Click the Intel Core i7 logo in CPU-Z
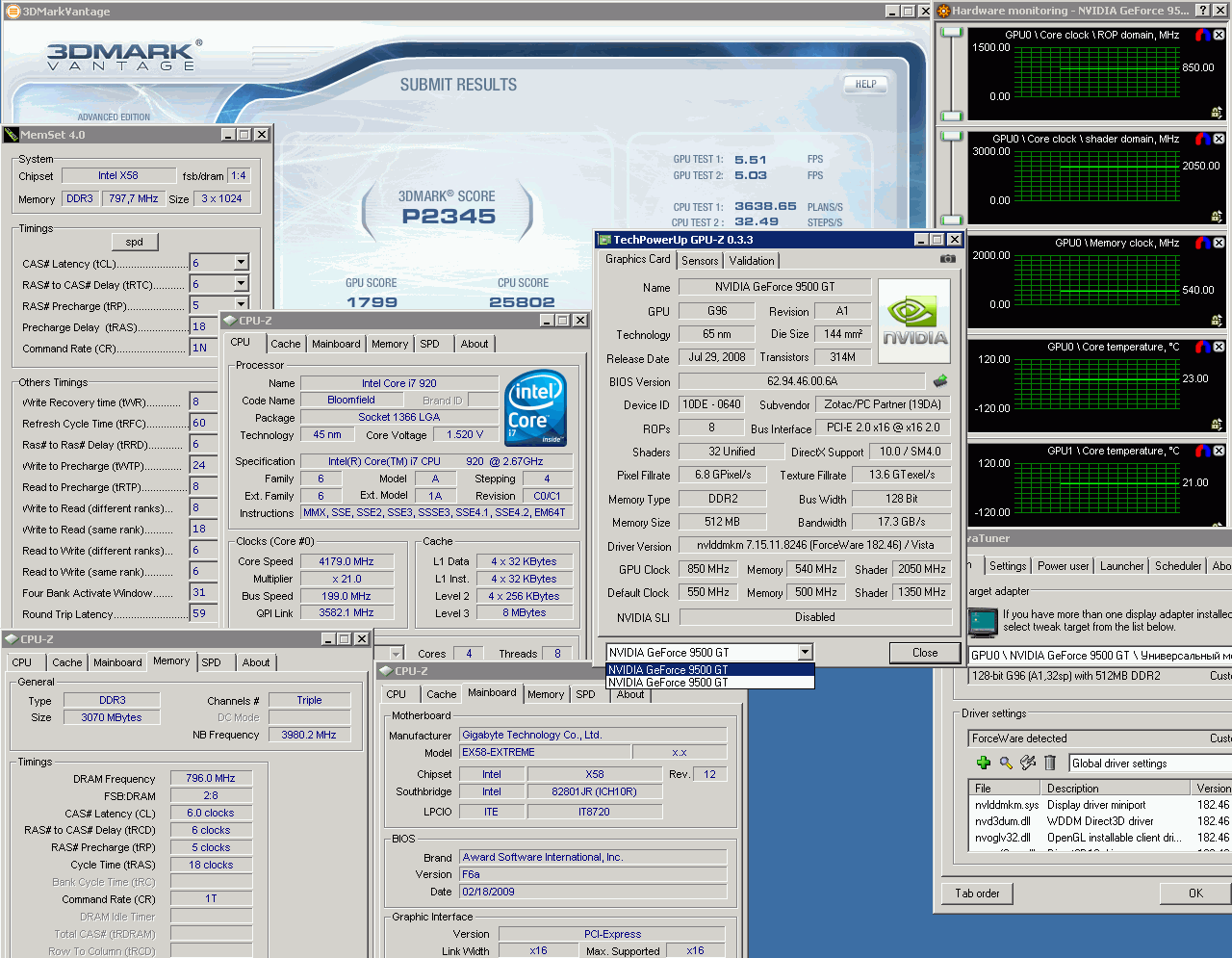Viewport: 1232px width, 958px height. tap(535, 407)
